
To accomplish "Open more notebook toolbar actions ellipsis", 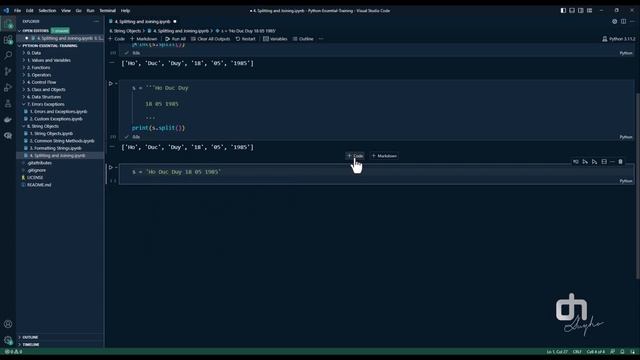I will [321, 39].
